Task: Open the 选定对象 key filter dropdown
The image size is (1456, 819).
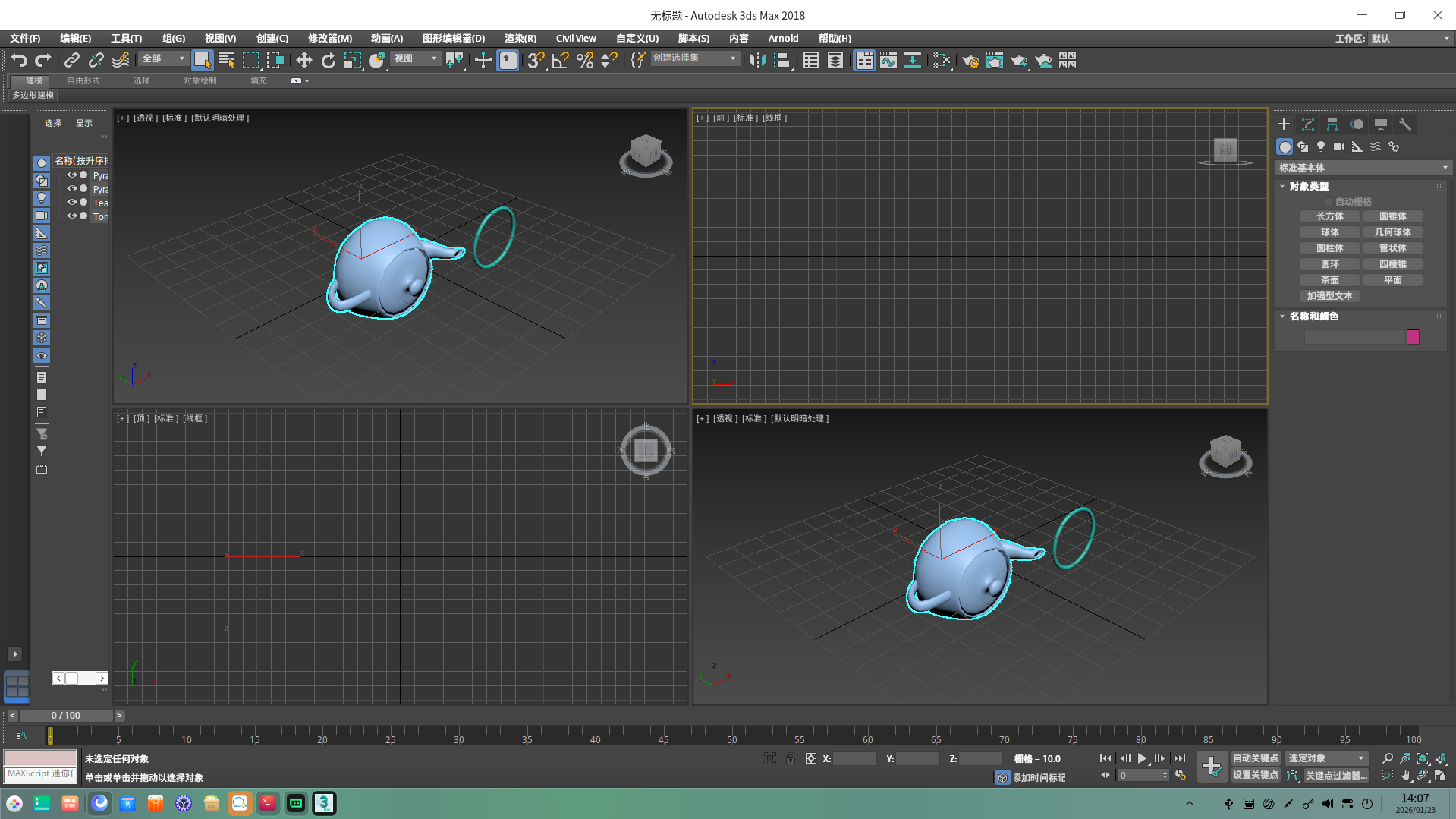Action: [1325, 758]
